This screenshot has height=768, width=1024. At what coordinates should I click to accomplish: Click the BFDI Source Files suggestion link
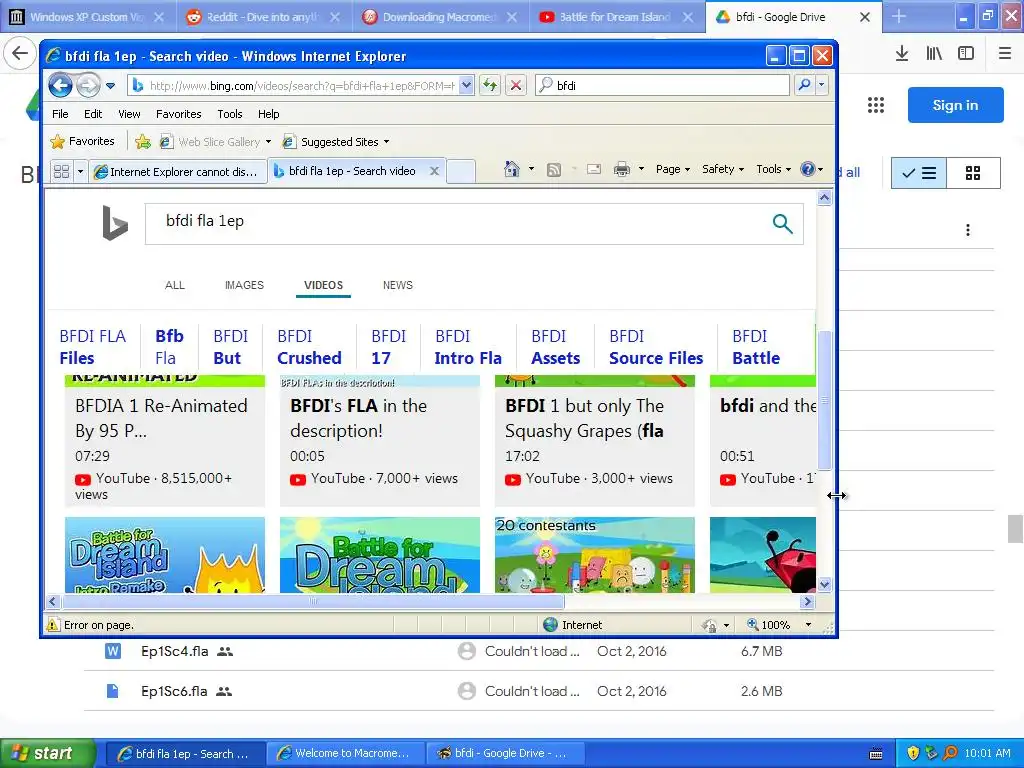656,347
